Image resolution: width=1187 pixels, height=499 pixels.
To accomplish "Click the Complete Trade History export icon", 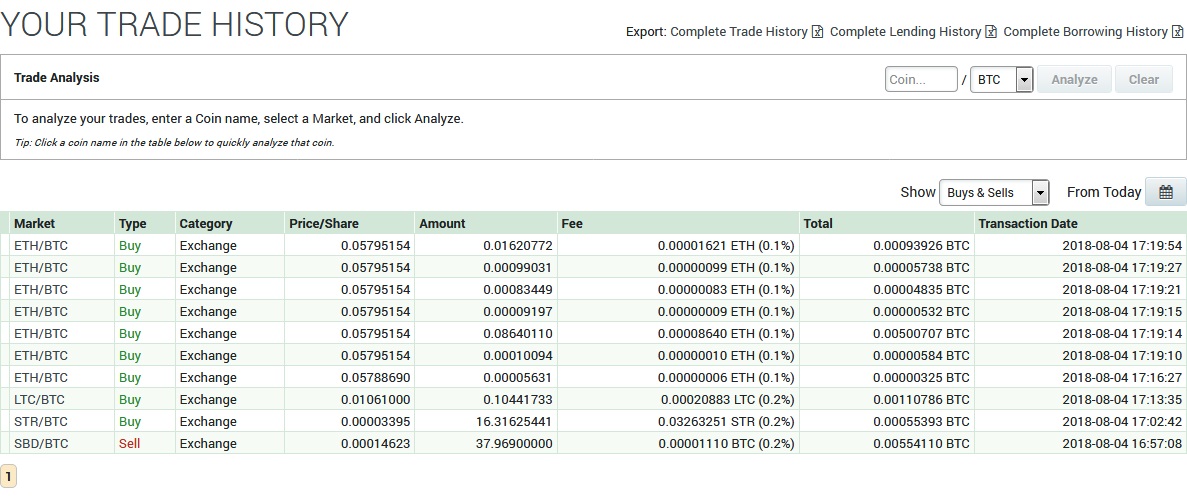I will 817,32.
